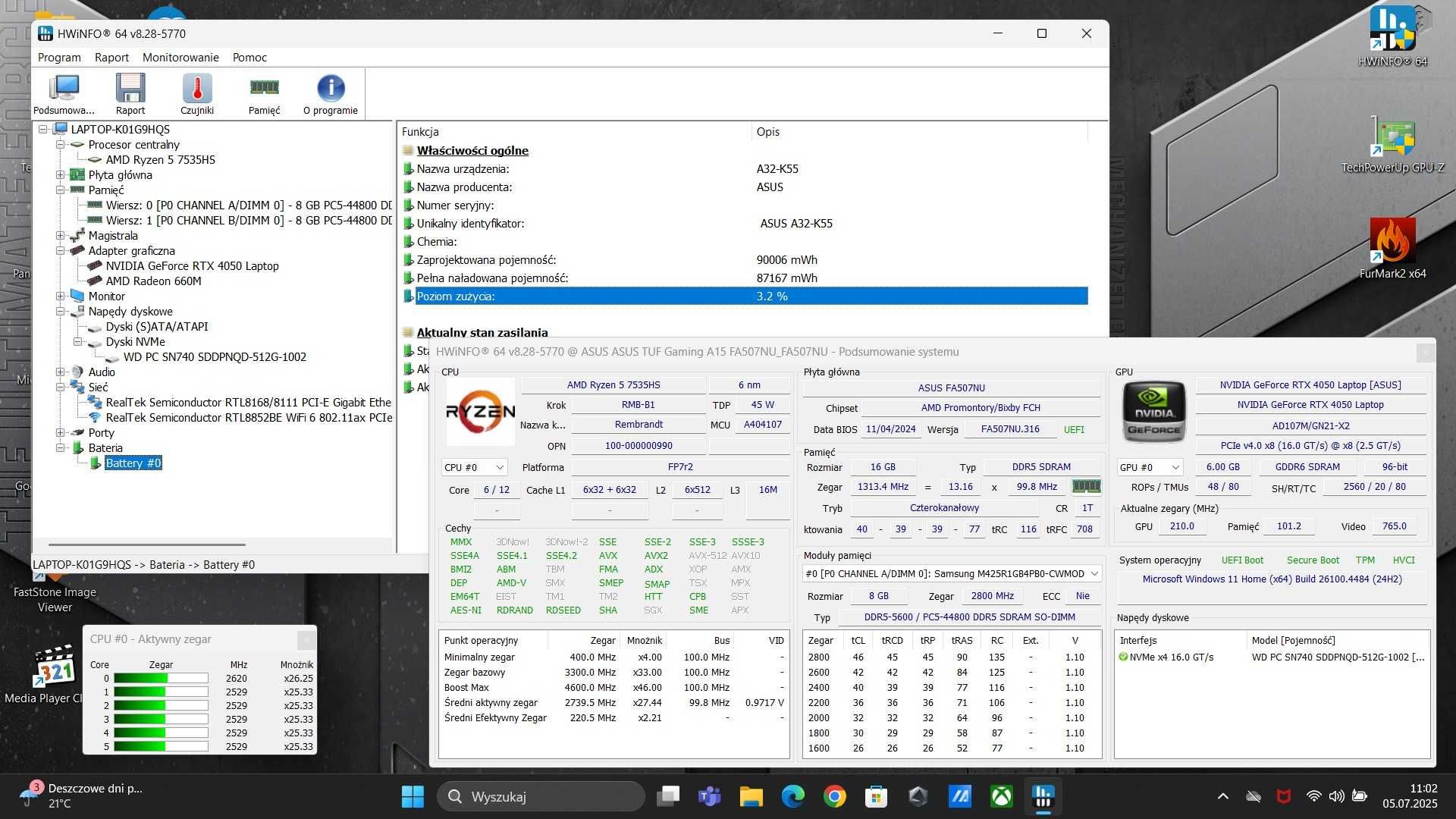Open HWiNFO 64 desktop shortcut

(1392, 36)
